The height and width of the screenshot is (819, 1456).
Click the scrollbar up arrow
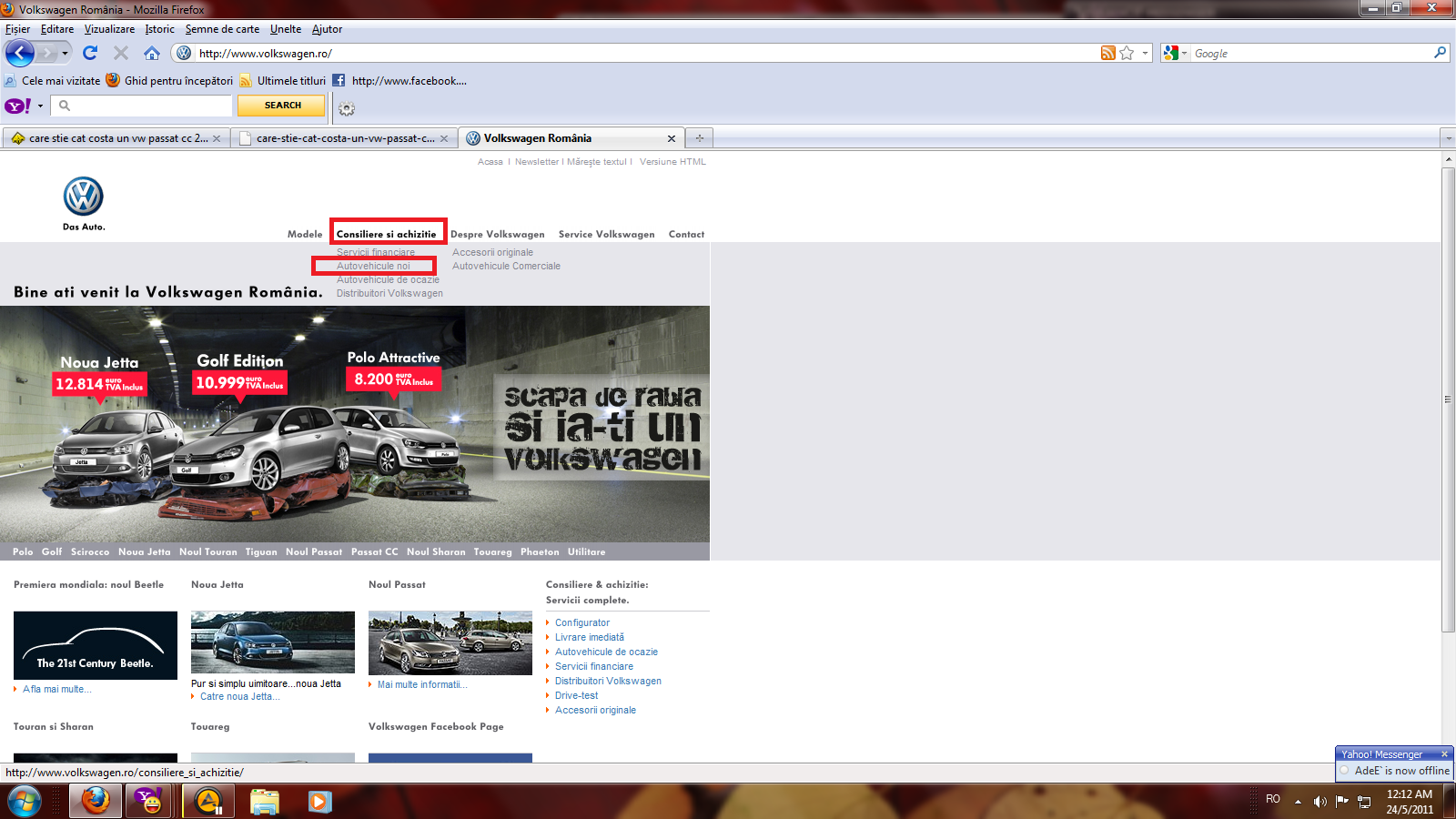tap(1448, 159)
